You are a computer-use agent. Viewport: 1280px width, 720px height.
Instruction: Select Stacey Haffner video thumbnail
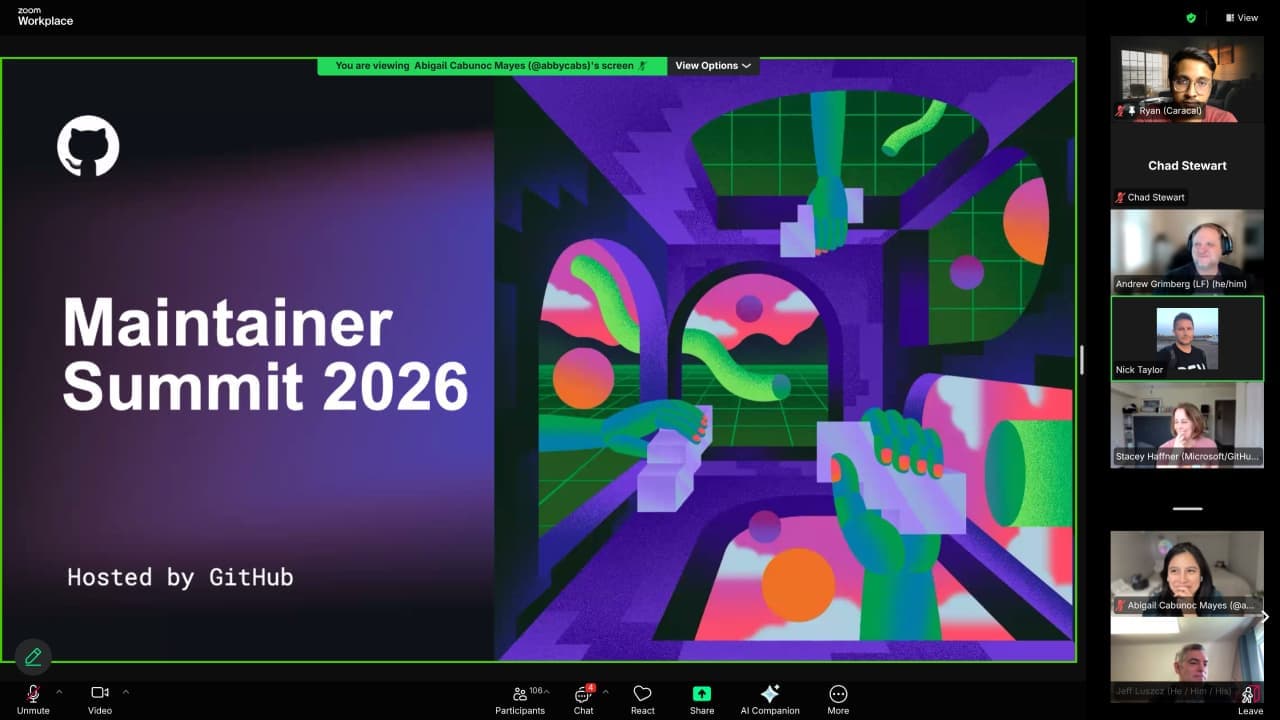[1187, 424]
